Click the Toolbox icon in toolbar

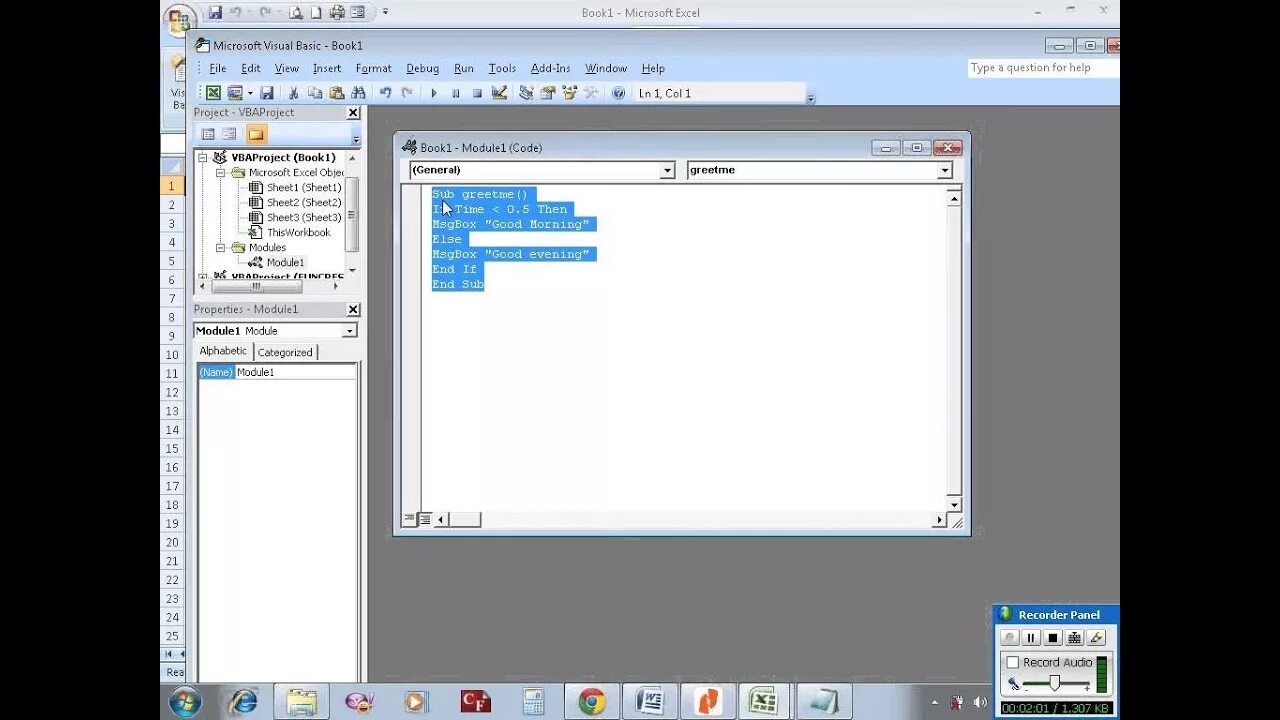coord(591,93)
